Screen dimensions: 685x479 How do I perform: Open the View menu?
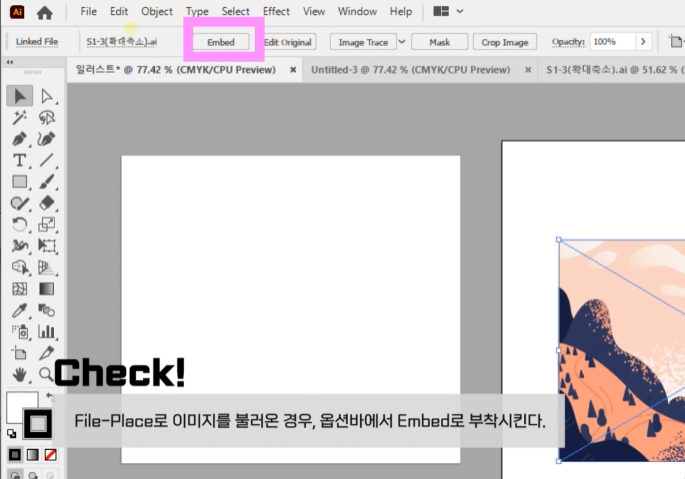point(314,11)
